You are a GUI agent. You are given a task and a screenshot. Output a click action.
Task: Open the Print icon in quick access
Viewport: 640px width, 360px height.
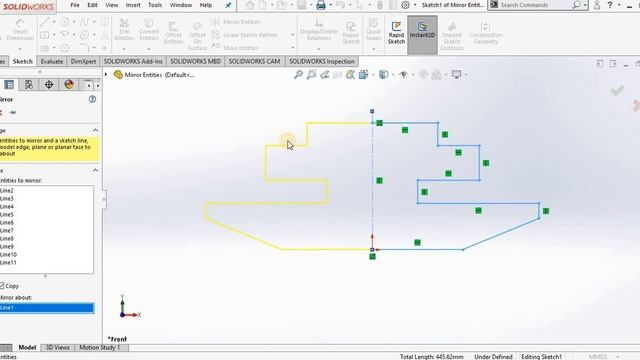tap(321, 5)
